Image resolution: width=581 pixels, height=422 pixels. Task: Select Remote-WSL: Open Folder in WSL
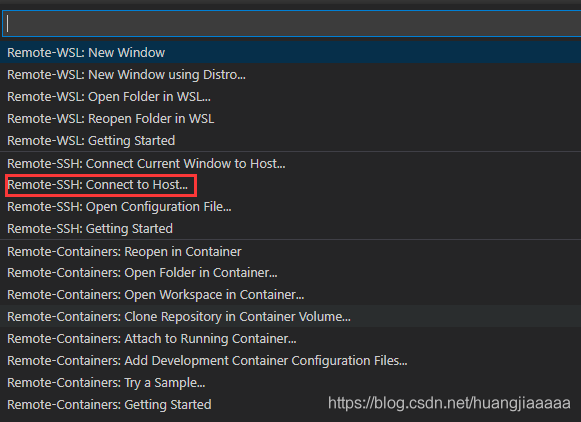coord(290,96)
